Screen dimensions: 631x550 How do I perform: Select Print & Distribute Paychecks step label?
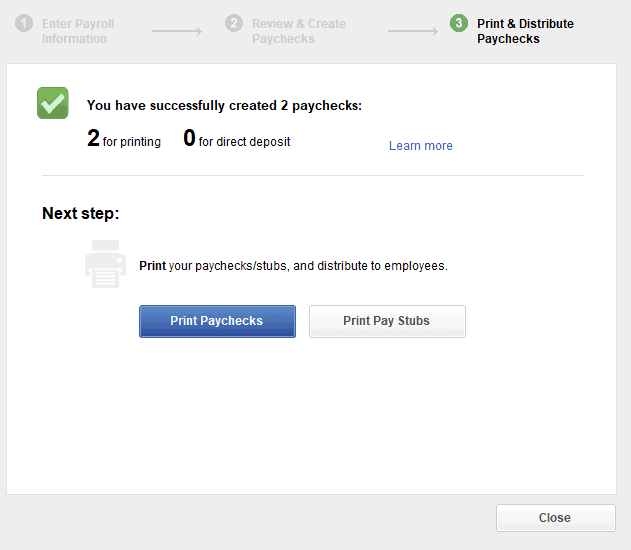point(525,31)
